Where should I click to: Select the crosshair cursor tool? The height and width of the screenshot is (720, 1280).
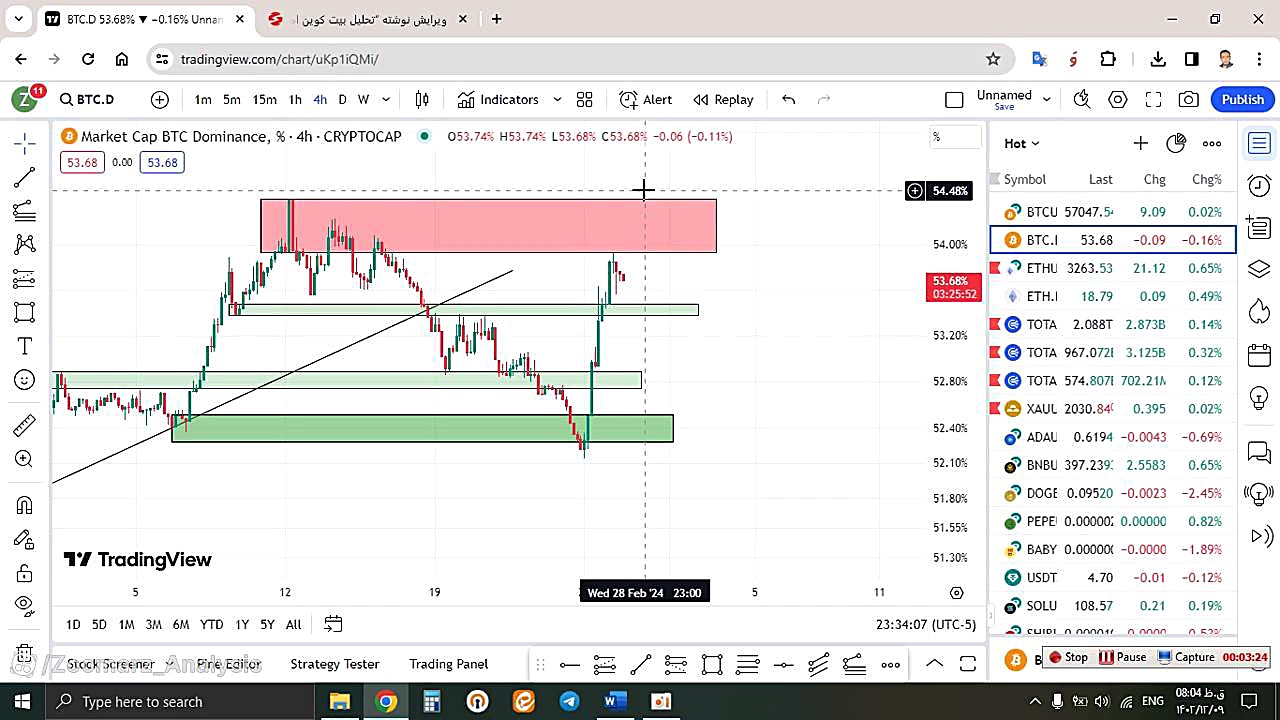click(x=25, y=143)
